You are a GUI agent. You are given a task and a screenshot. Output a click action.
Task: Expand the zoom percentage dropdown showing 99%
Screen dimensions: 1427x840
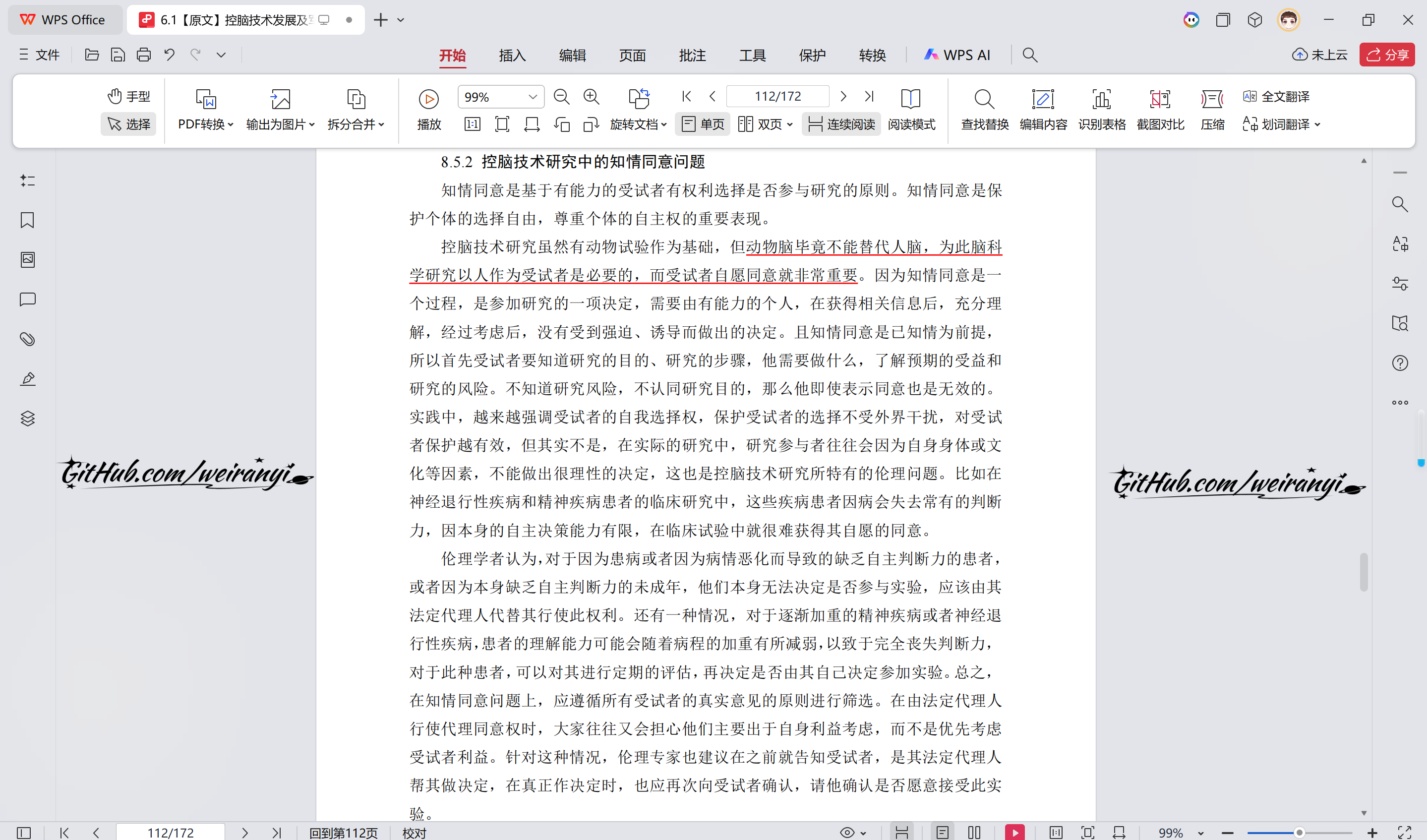point(531,96)
